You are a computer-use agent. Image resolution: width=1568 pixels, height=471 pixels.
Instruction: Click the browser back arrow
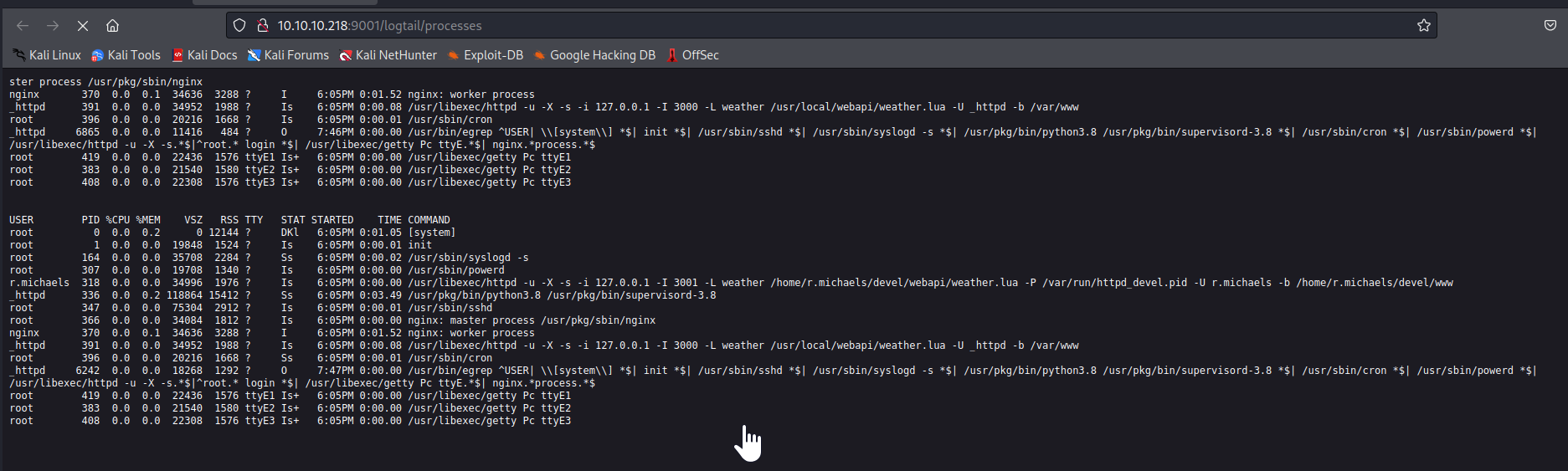23,26
